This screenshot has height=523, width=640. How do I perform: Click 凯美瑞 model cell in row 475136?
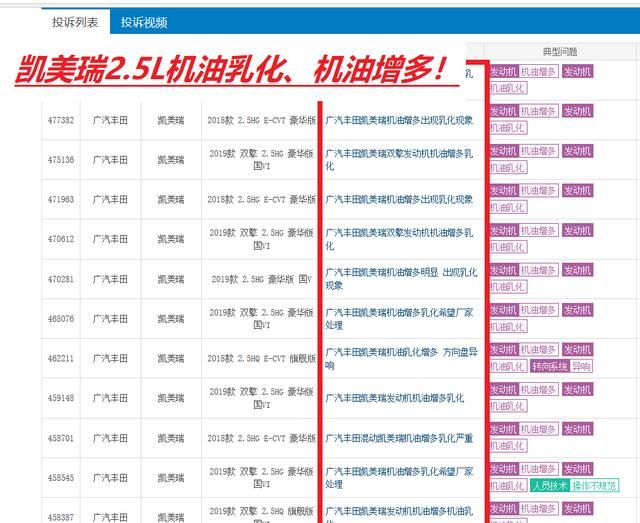pos(171,160)
